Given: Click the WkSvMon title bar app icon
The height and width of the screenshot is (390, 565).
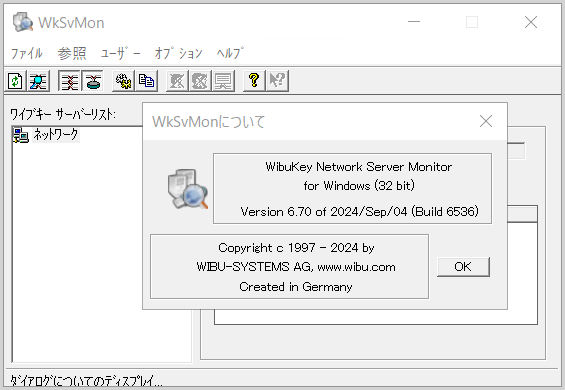Looking at the screenshot, I should [23, 22].
